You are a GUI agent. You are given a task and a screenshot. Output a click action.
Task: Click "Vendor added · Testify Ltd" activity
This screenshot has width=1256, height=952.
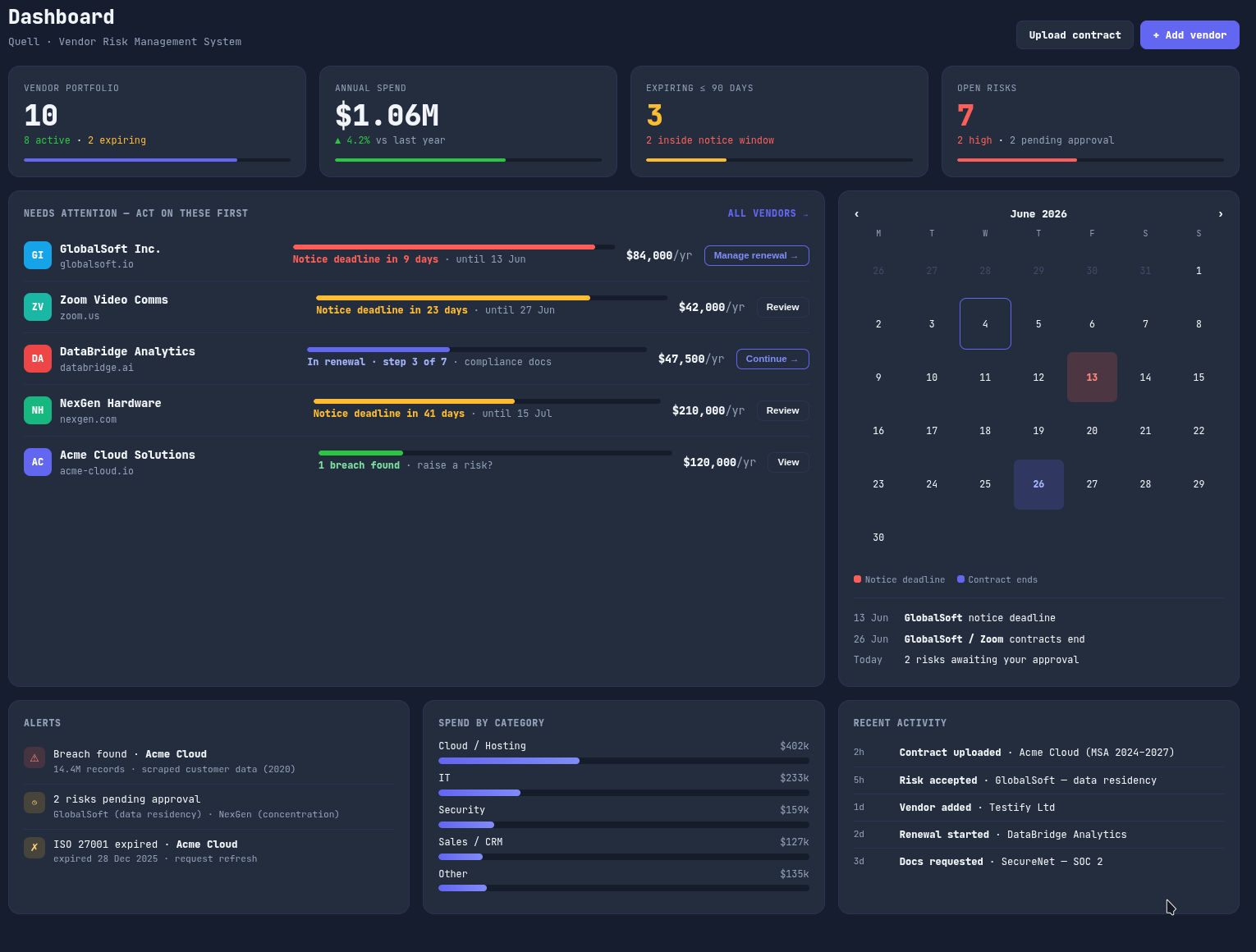point(1038,808)
